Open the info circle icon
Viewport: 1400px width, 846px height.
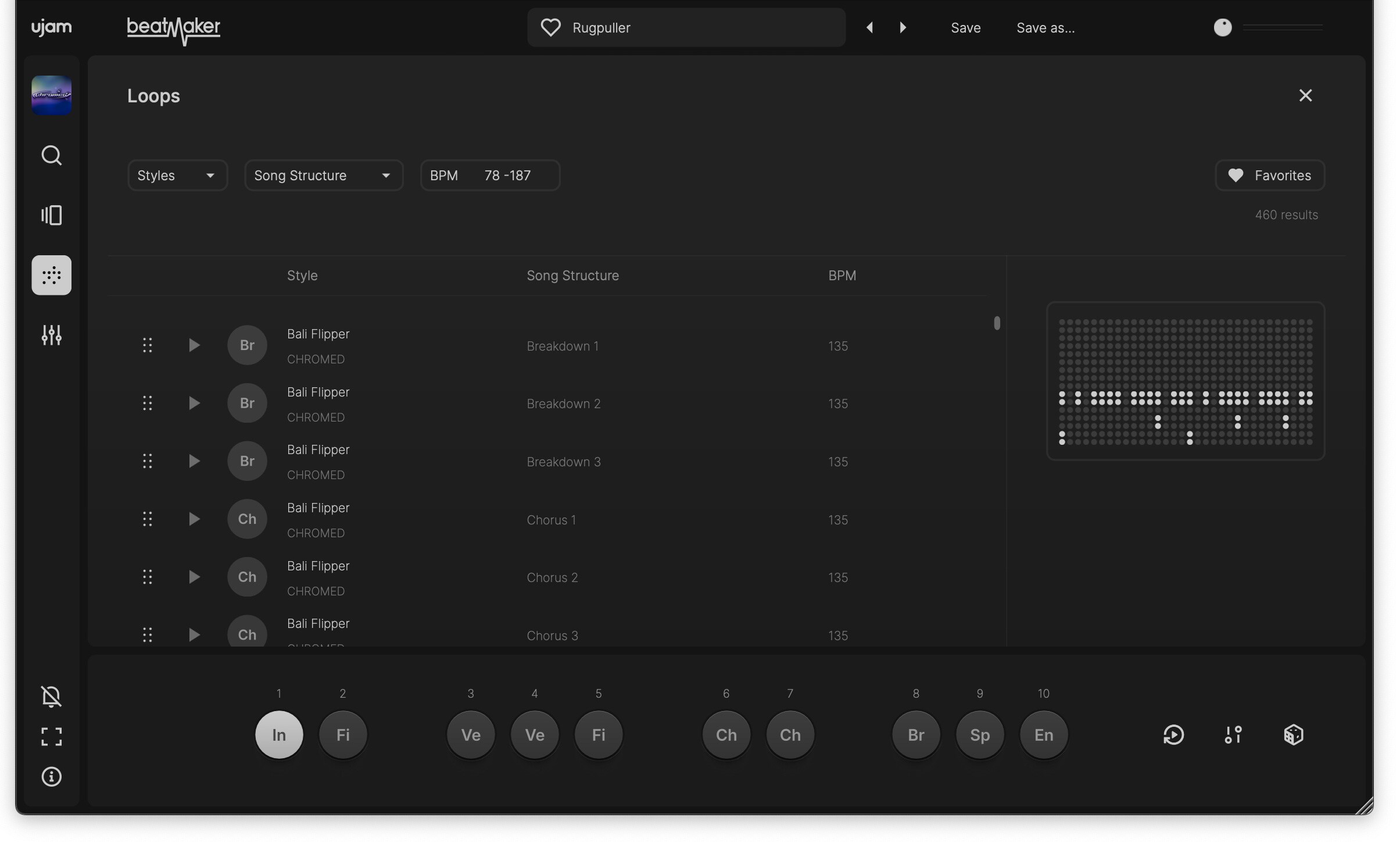point(51,777)
